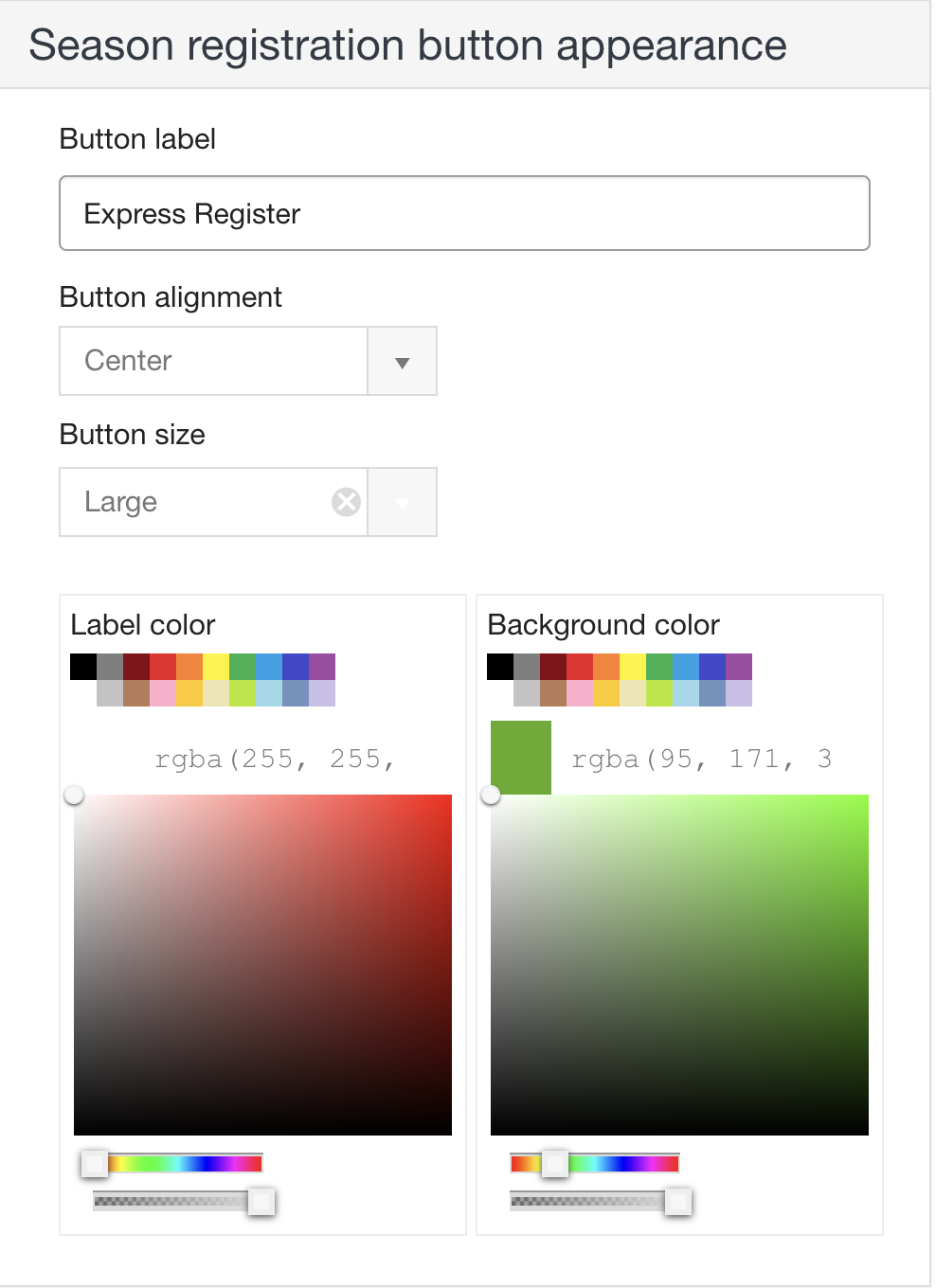Select yellow swatch for Label color
The image size is (936, 1288).
pyautogui.click(x=216, y=667)
